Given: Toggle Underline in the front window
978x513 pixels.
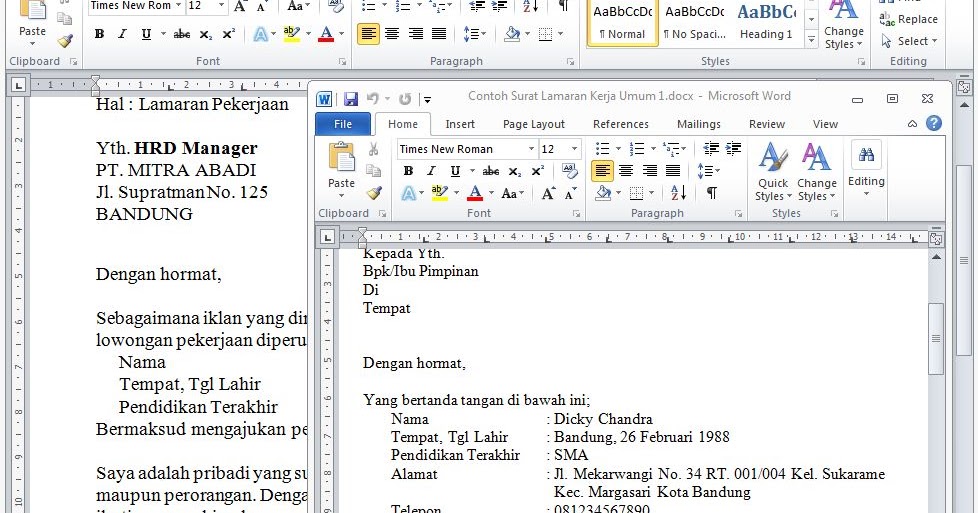Looking at the screenshot, I should (x=455, y=171).
